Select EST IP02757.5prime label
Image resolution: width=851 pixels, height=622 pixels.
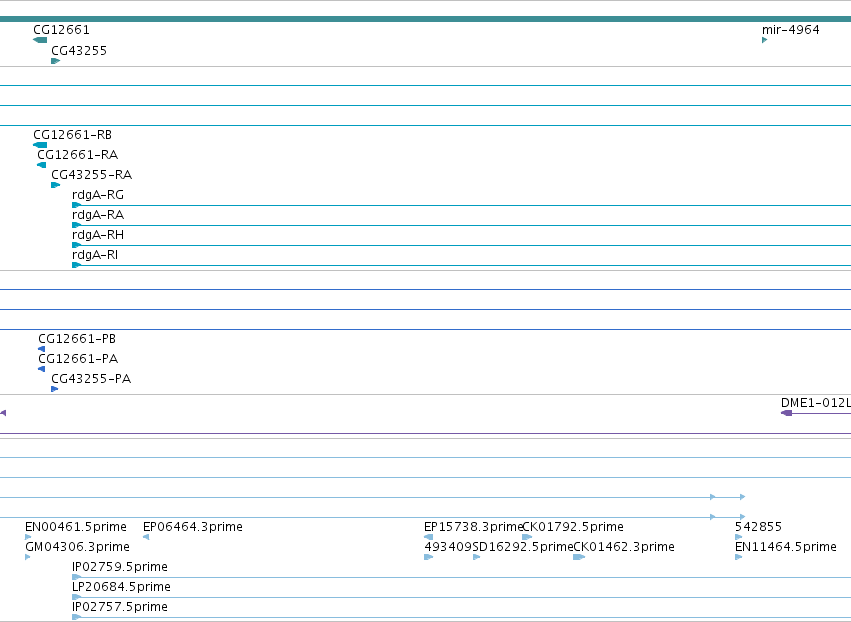tap(120, 607)
